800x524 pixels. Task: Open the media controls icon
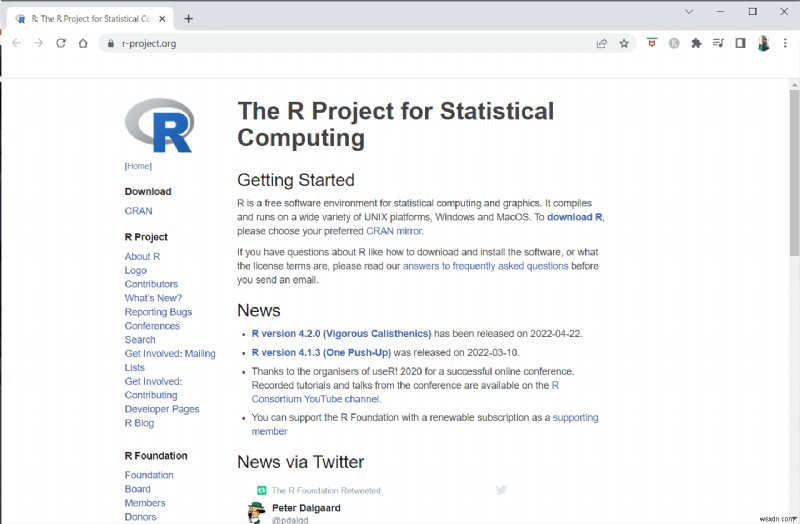point(718,43)
